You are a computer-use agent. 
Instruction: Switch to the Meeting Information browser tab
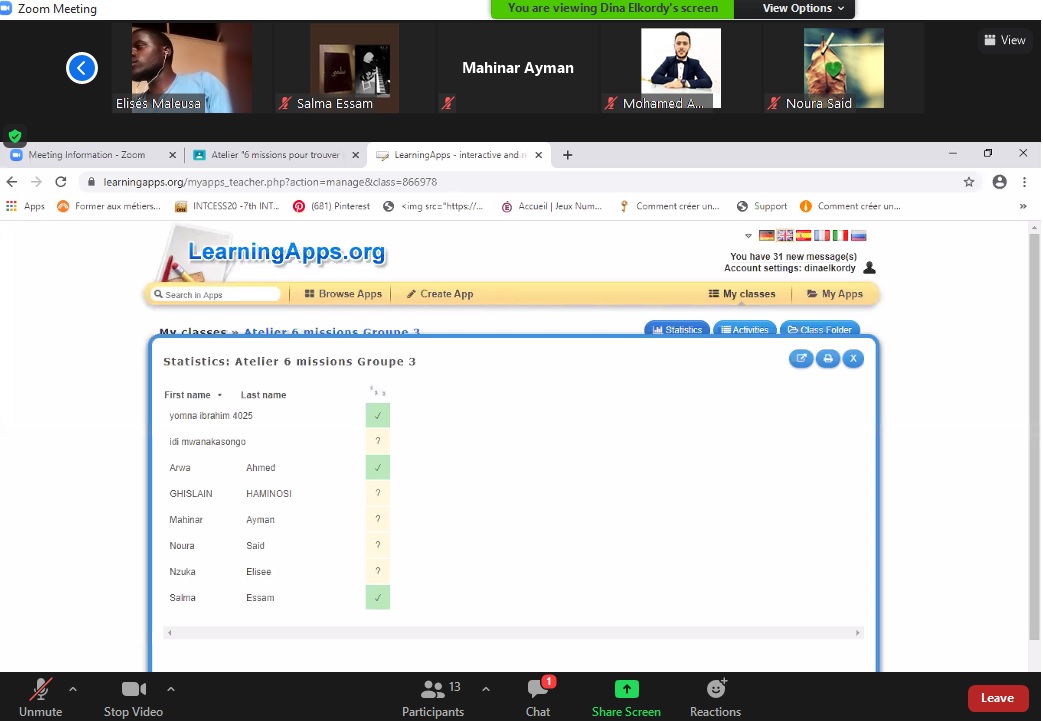click(x=87, y=155)
